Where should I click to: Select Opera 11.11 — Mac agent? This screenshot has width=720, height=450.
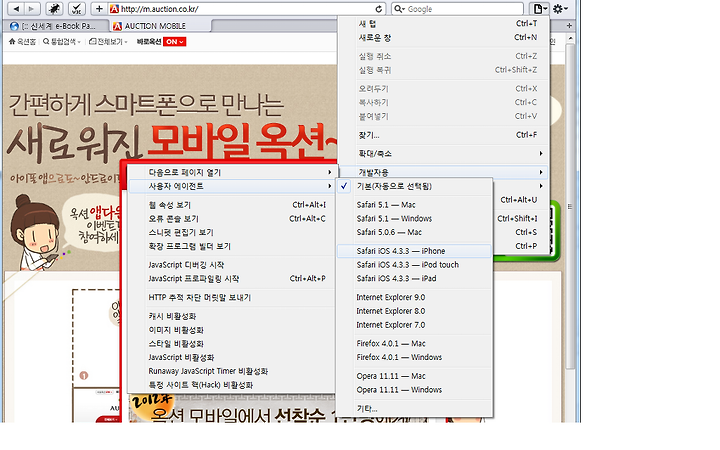(x=415, y=376)
